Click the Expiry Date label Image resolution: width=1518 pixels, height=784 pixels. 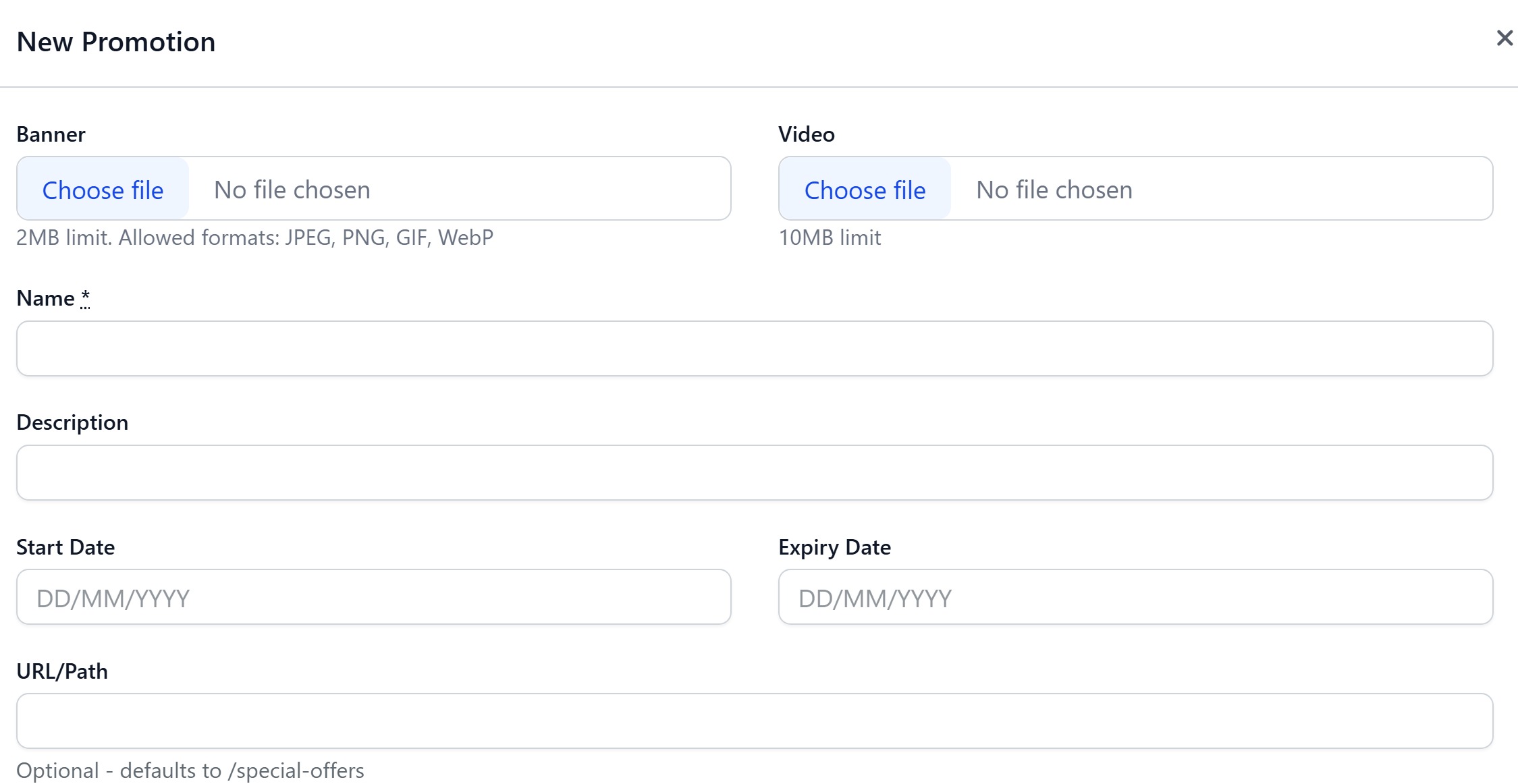[x=834, y=547]
